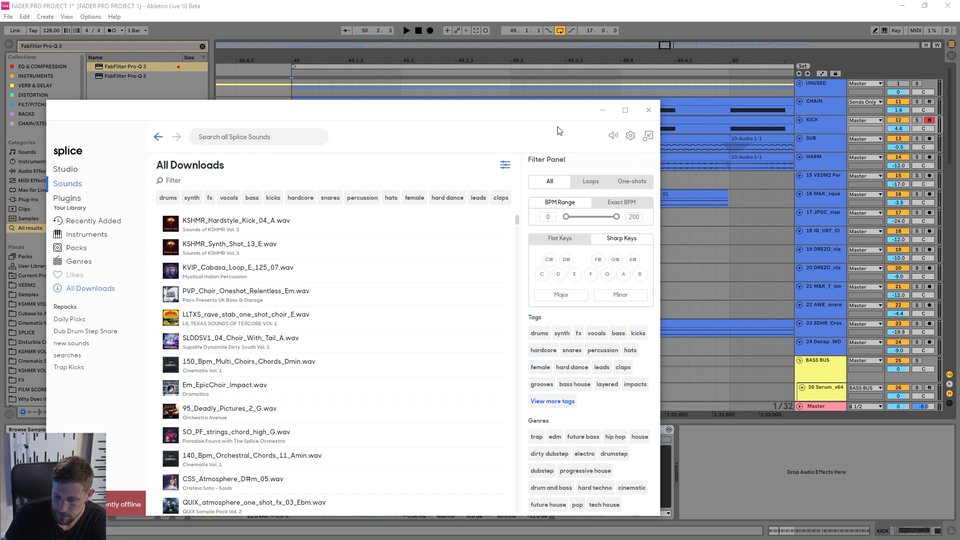Open Sounds in Splice sidebar
Image resolution: width=960 pixels, height=540 pixels.
point(67,184)
